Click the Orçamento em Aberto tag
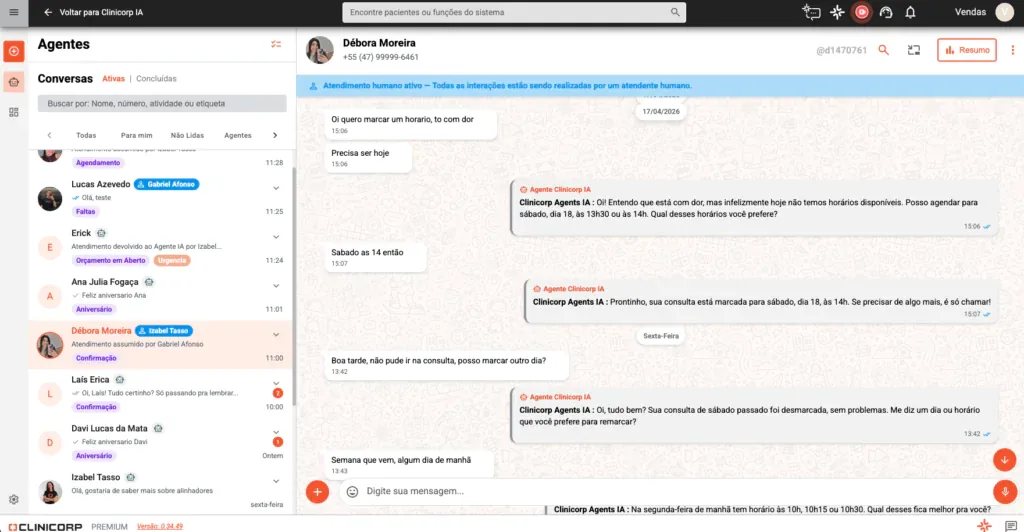This screenshot has width=1024, height=532. tap(110, 260)
